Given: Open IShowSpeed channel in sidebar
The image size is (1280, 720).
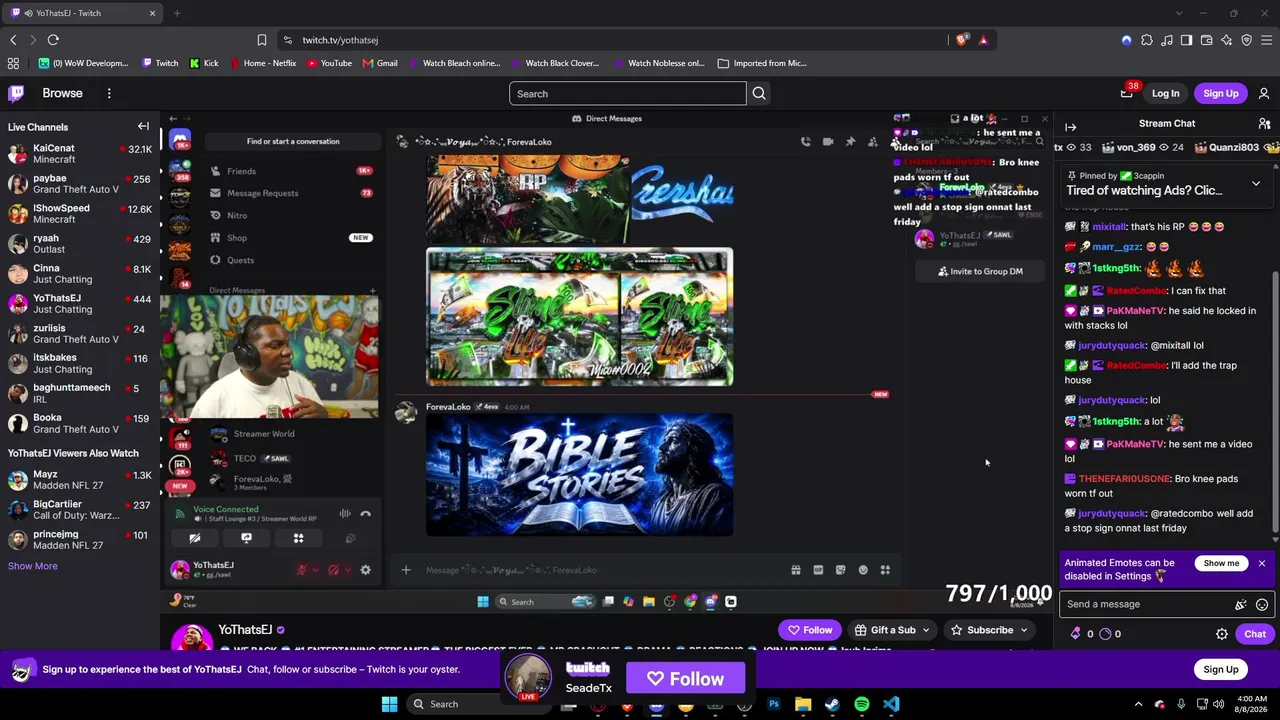Looking at the screenshot, I should point(80,214).
